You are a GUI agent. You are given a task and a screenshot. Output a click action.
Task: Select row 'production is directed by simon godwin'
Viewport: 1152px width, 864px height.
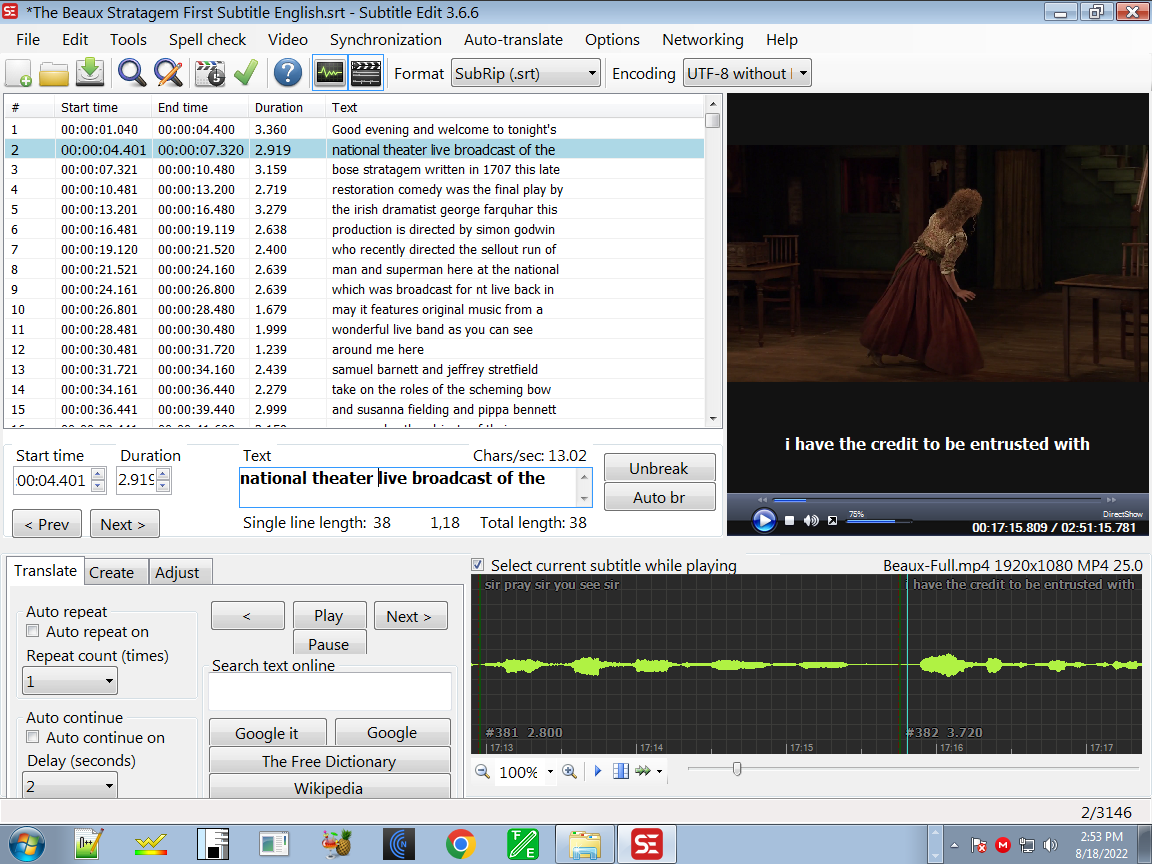[354, 230]
